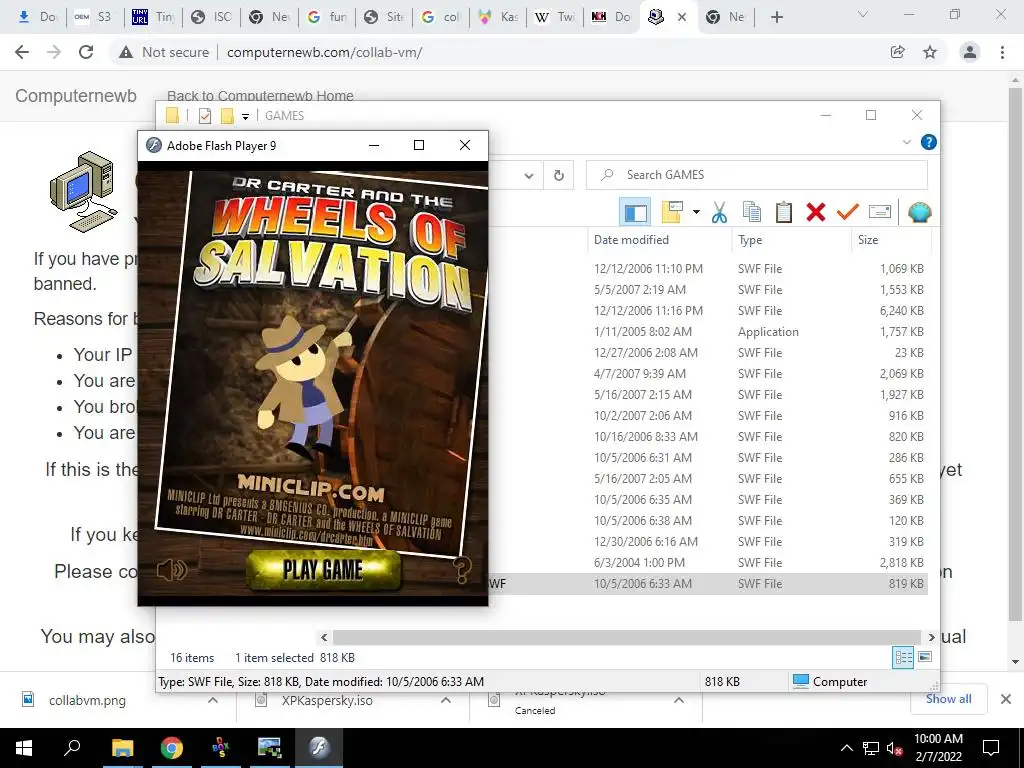1024x768 pixels.
Task: Mute sound with the speaker icon in Flash game
Action: point(172,570)
